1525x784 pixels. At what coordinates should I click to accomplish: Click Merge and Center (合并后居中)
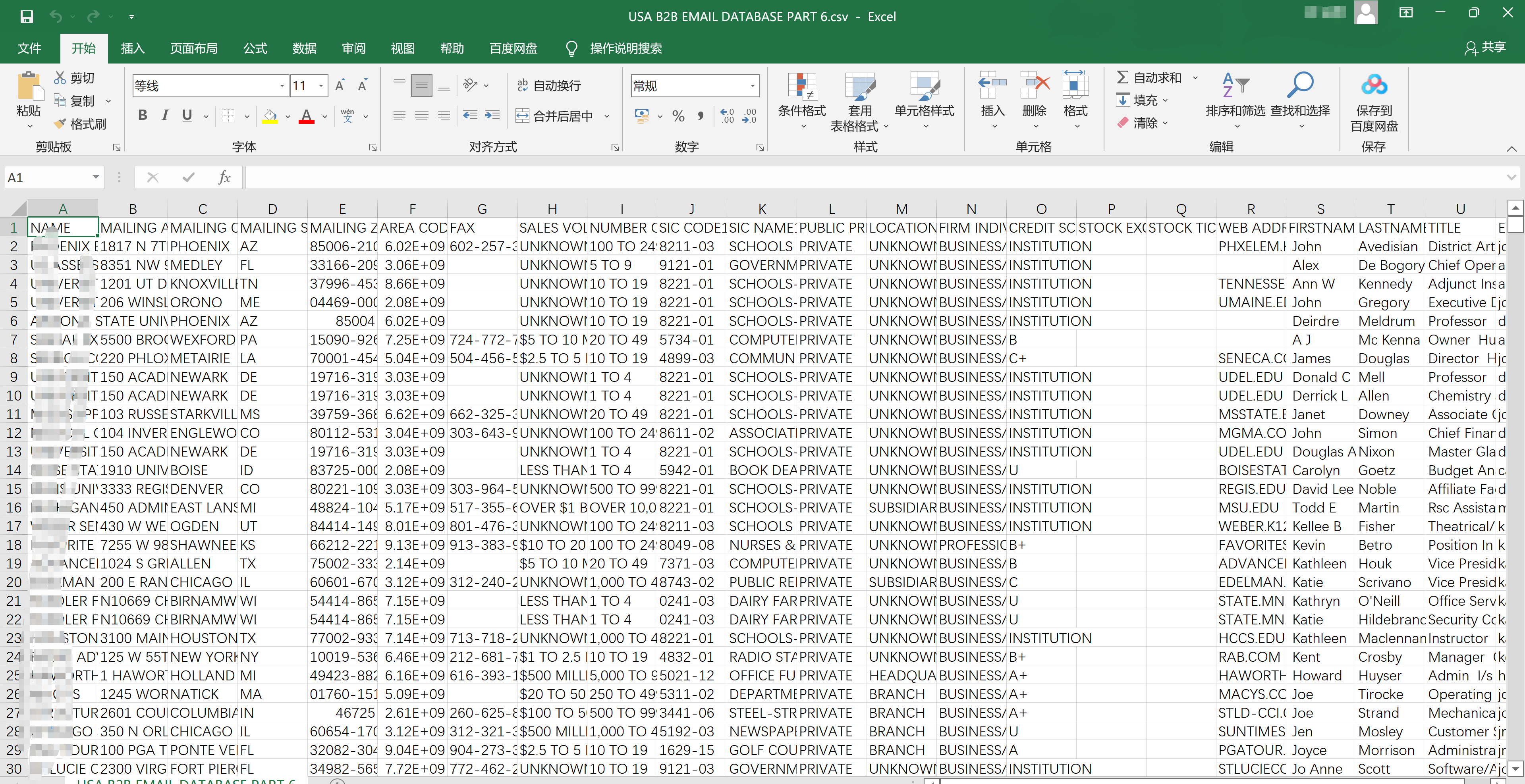click(x=554, y=116)
